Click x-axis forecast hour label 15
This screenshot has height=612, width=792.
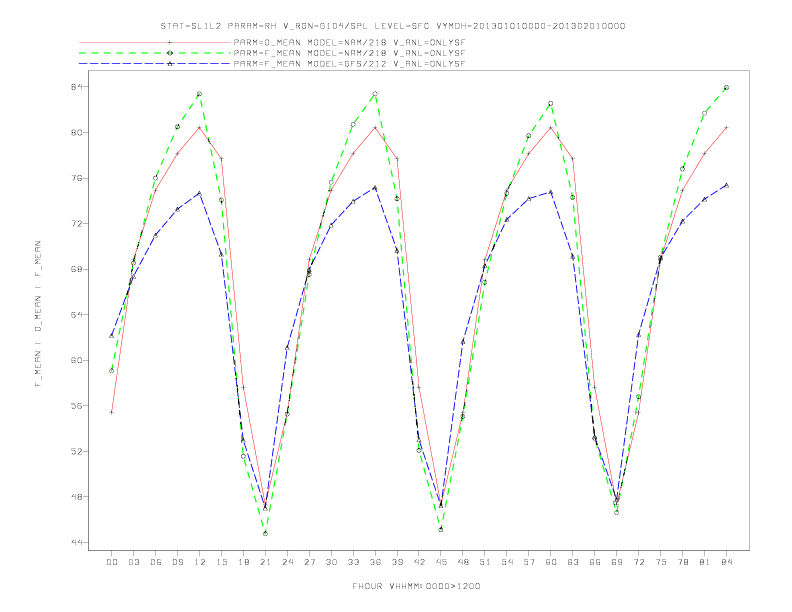click(221, 562)
